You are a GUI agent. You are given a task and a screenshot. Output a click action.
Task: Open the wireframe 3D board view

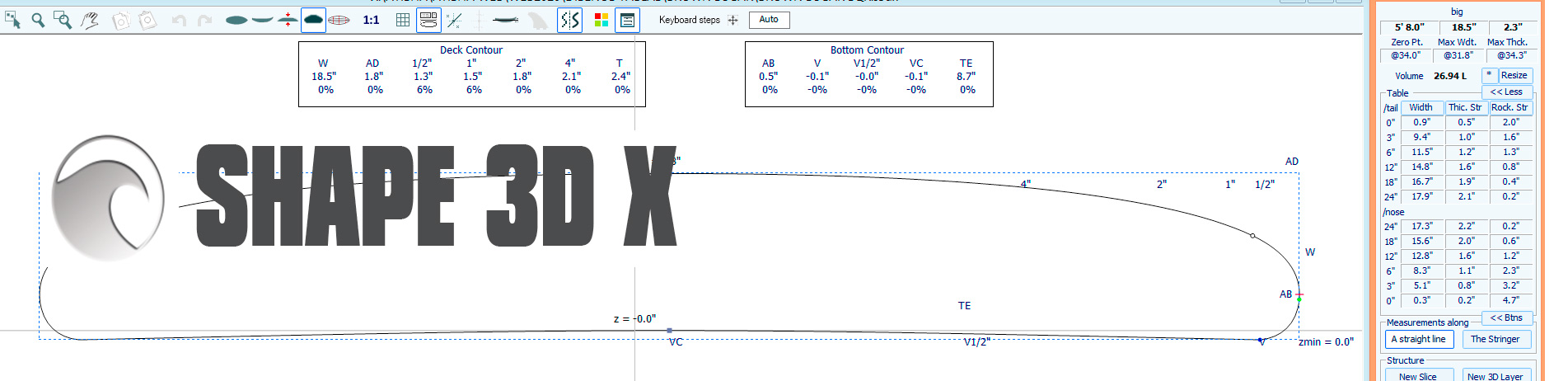pos(339,20)
